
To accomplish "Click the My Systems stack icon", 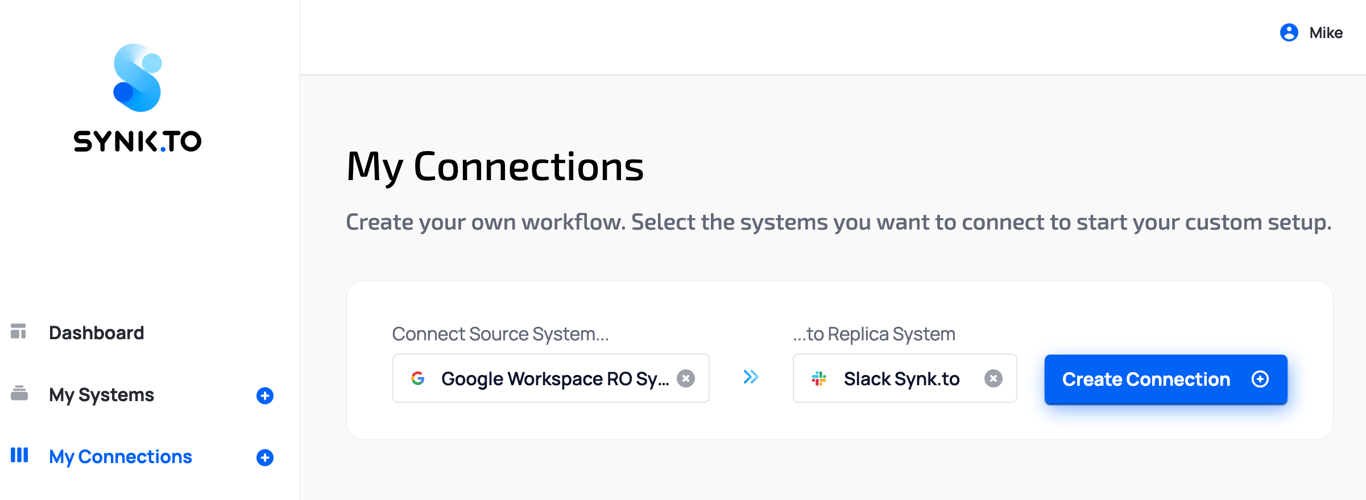I will 19,394.
